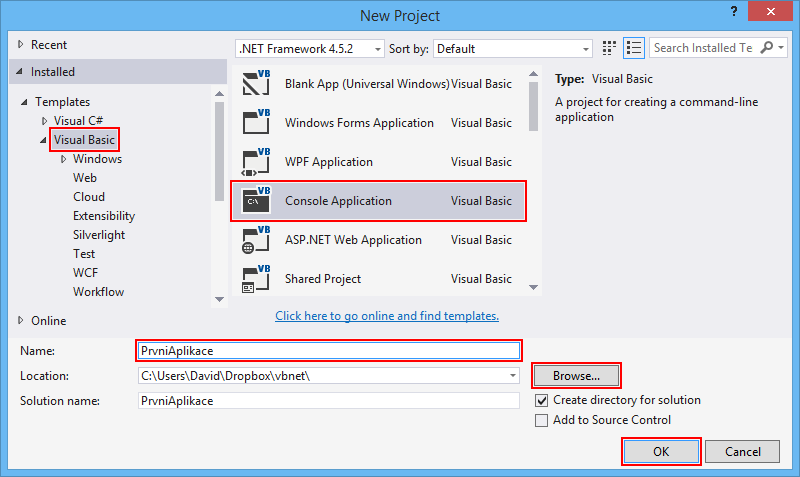
Task: Click the Templates tree label
Action: pos(62,102)
